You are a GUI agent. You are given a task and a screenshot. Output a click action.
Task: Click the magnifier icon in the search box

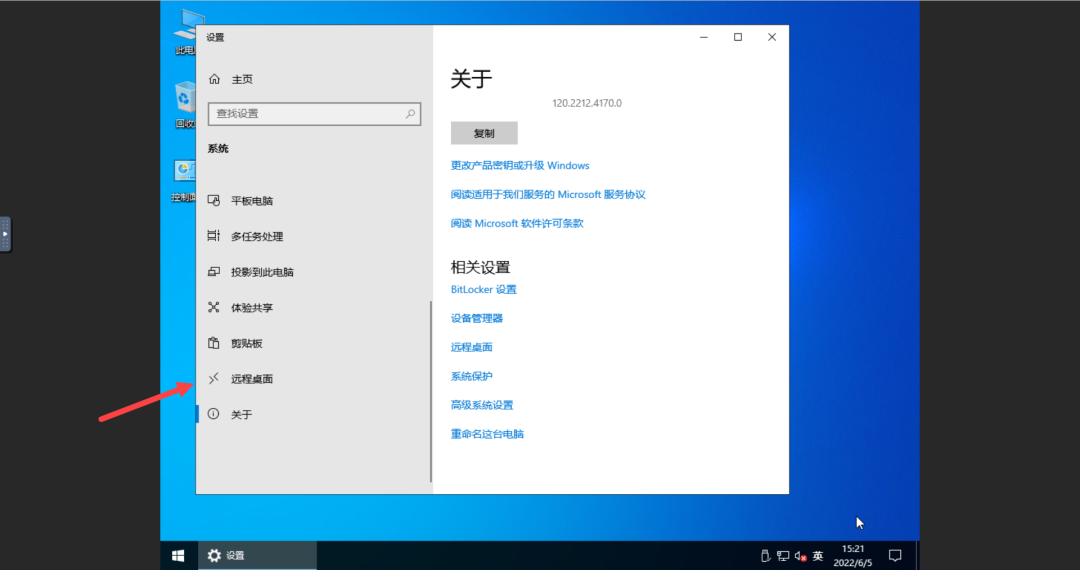click(411, 114)
